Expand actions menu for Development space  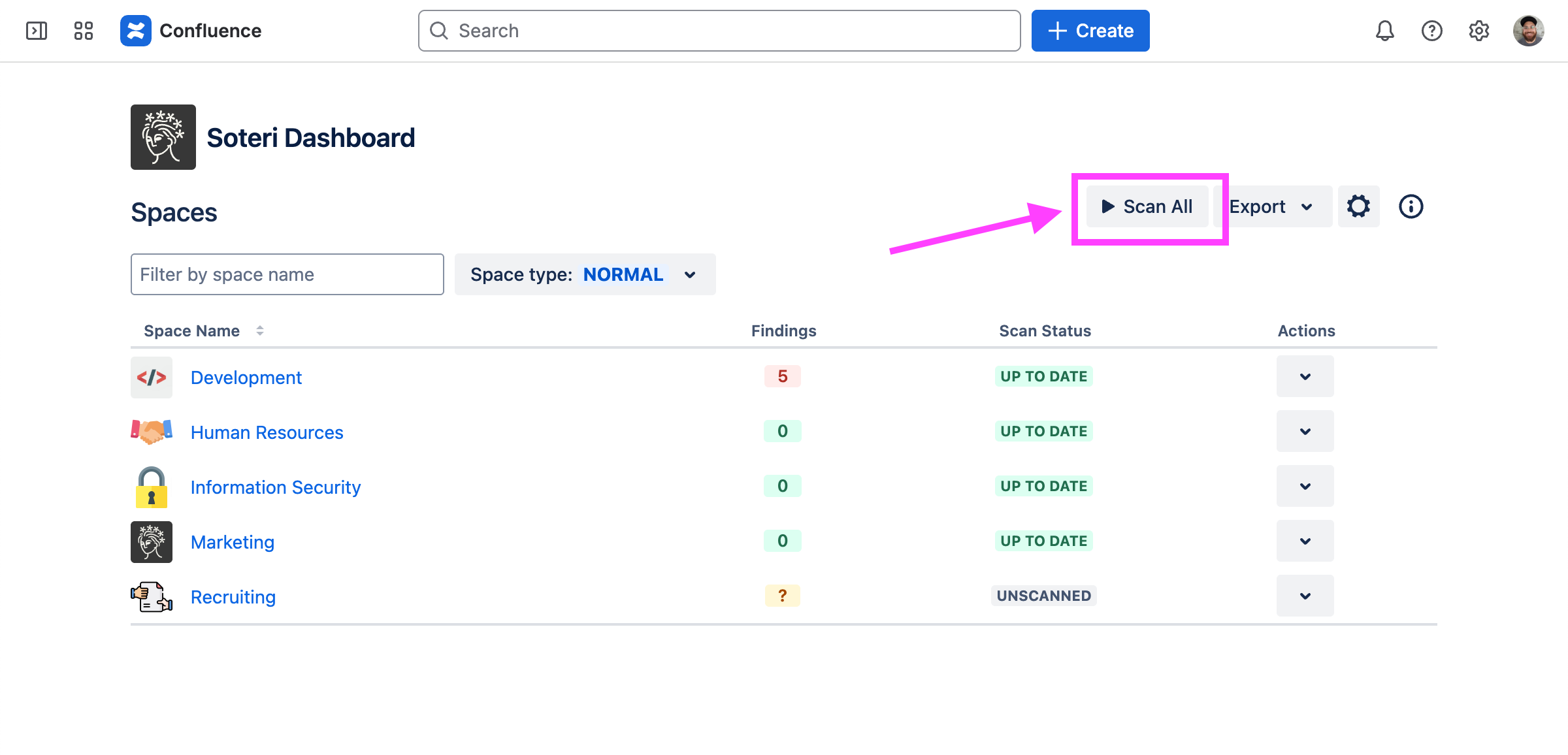(1305, 376)
